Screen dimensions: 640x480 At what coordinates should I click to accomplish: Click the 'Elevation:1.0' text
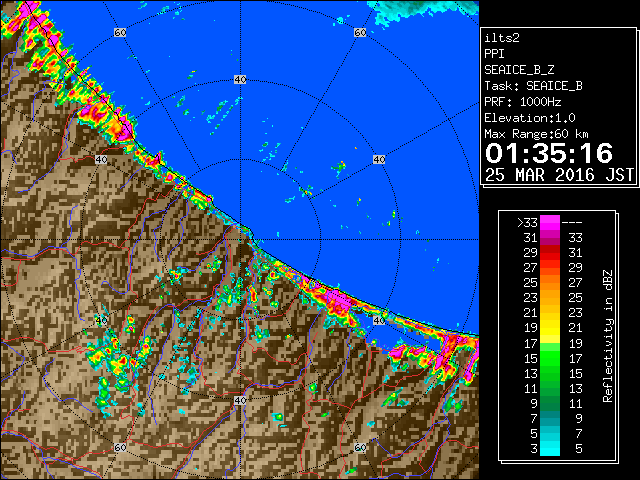coord(530,118)
